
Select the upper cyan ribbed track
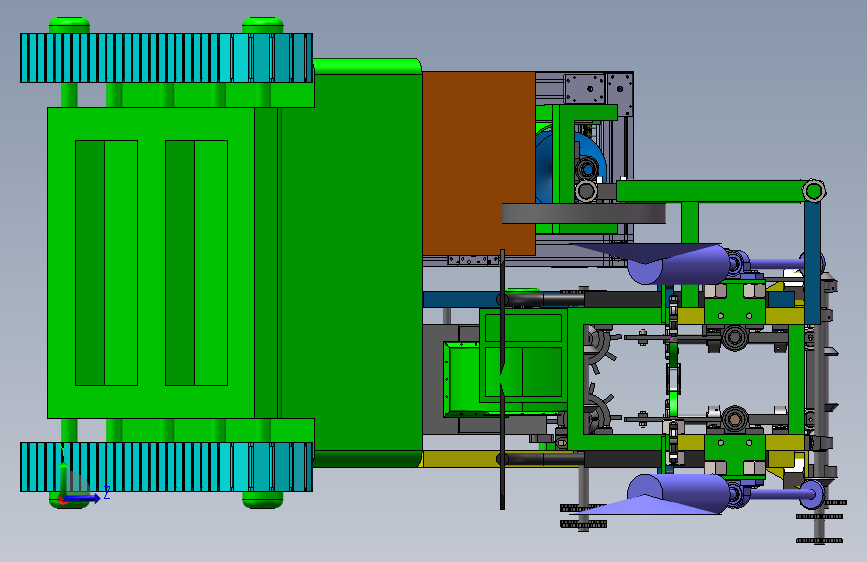click(166, 58)
